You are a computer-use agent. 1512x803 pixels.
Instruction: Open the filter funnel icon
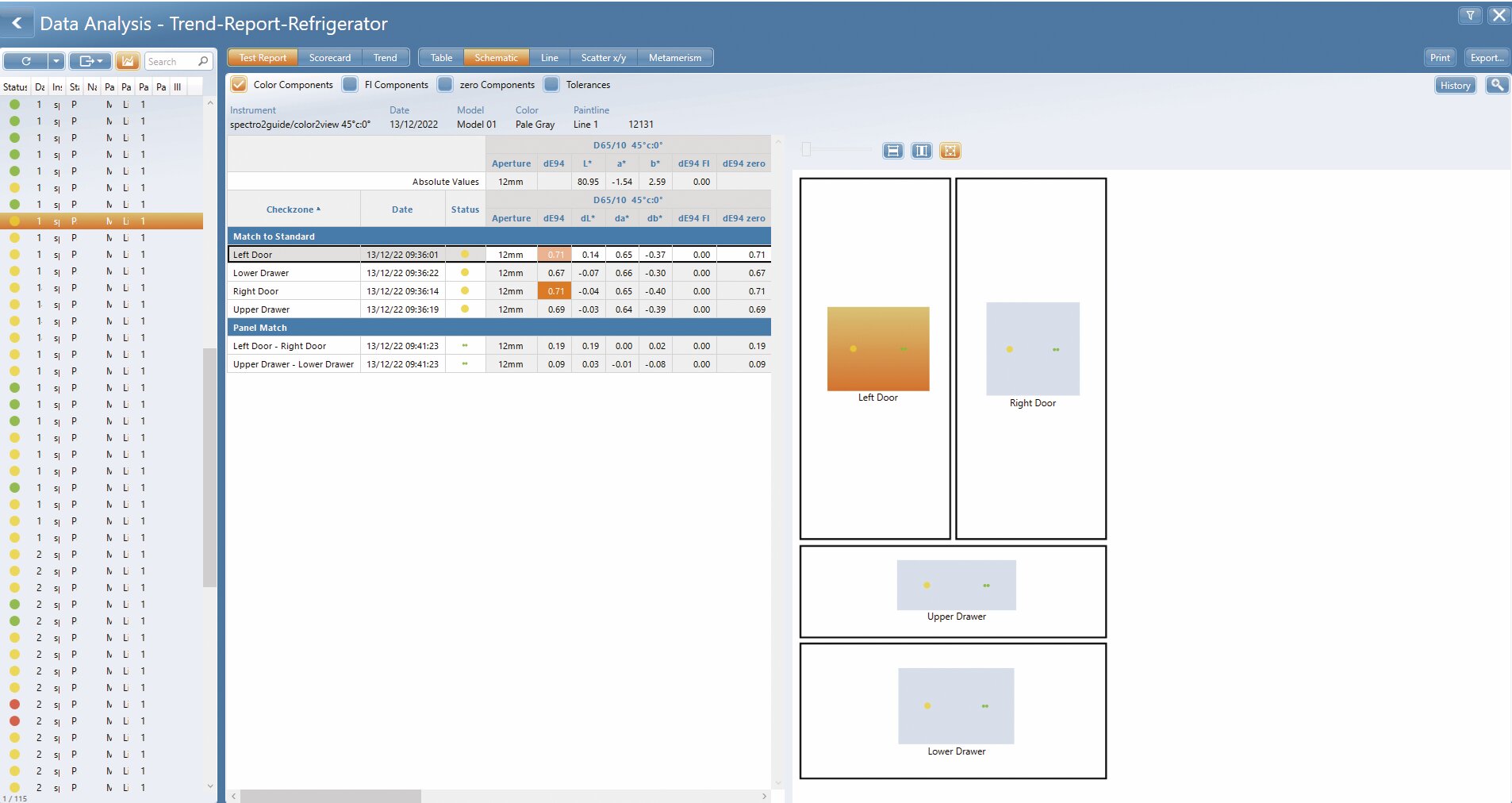[x=1470, y=15]
